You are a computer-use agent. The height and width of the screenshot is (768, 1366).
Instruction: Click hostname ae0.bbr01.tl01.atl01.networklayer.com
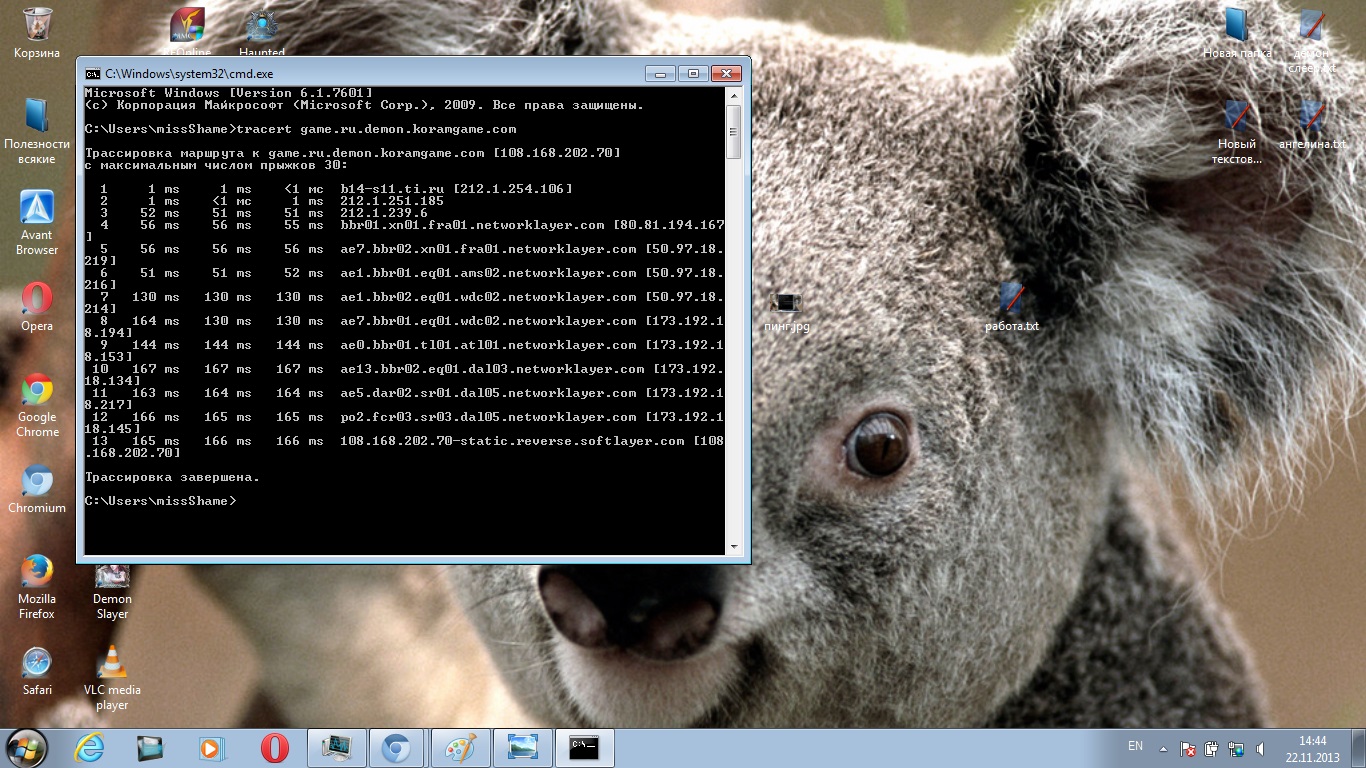coord(488,345)
